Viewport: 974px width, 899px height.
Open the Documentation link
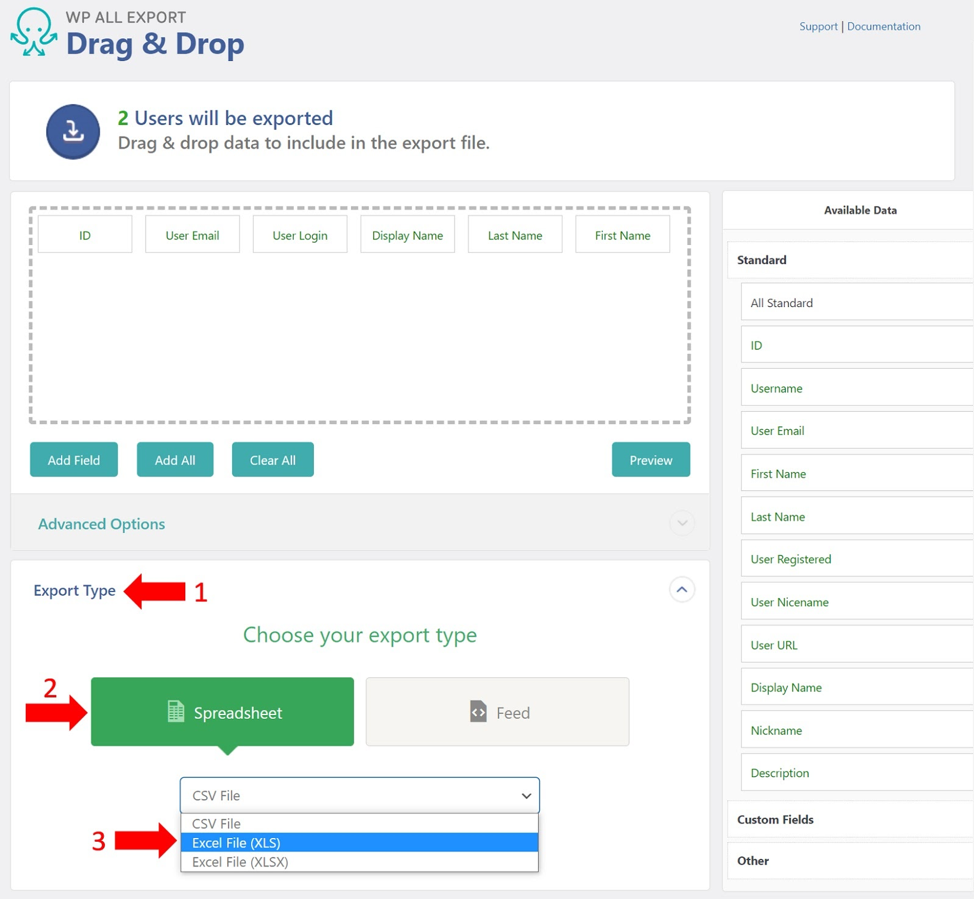pyautogui.click(x=883, y=26)
